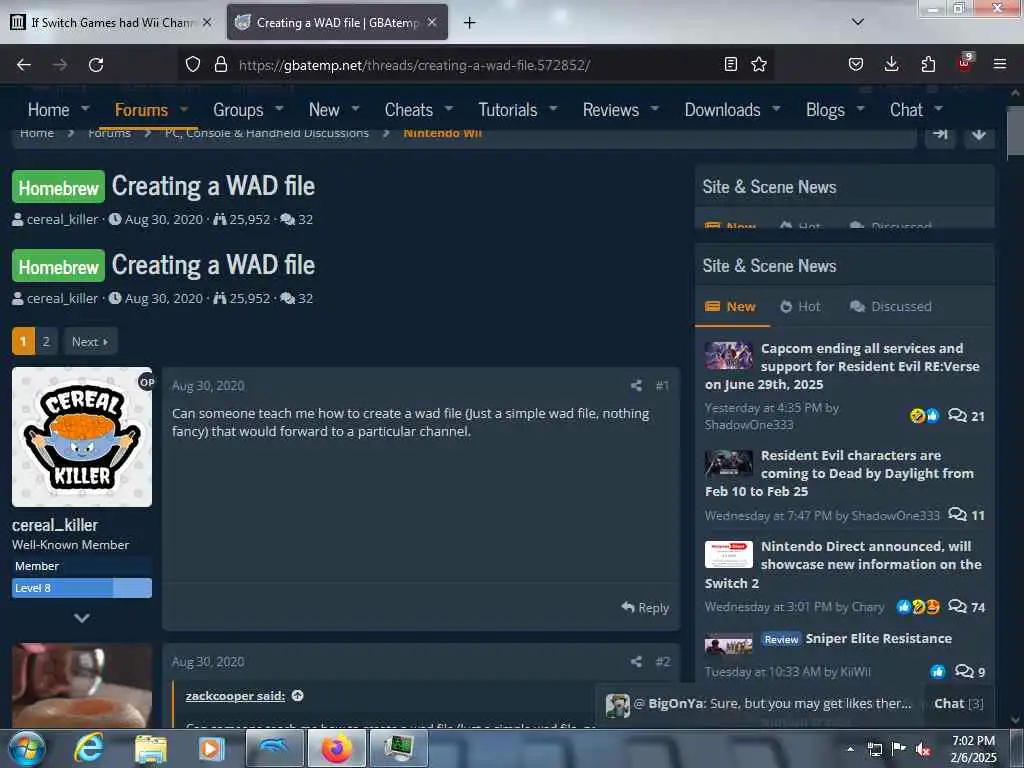Expand the Reviews dropdown arrow
1024x768 pixels.
[x=655, y=108]
